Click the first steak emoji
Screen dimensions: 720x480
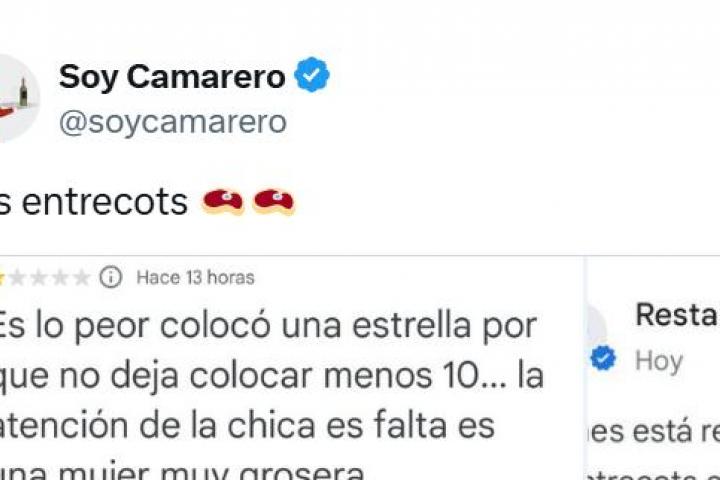click(223, 201)
